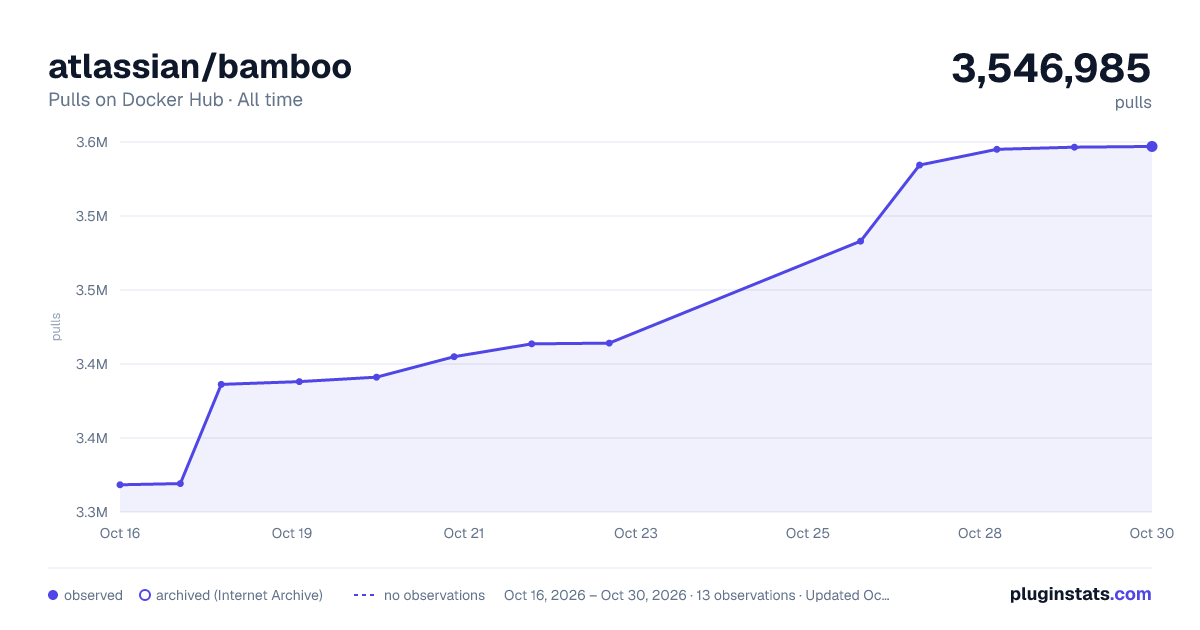
Task: Click the data point at the top of the first steep rise
Action: click(x=221, y=384)
